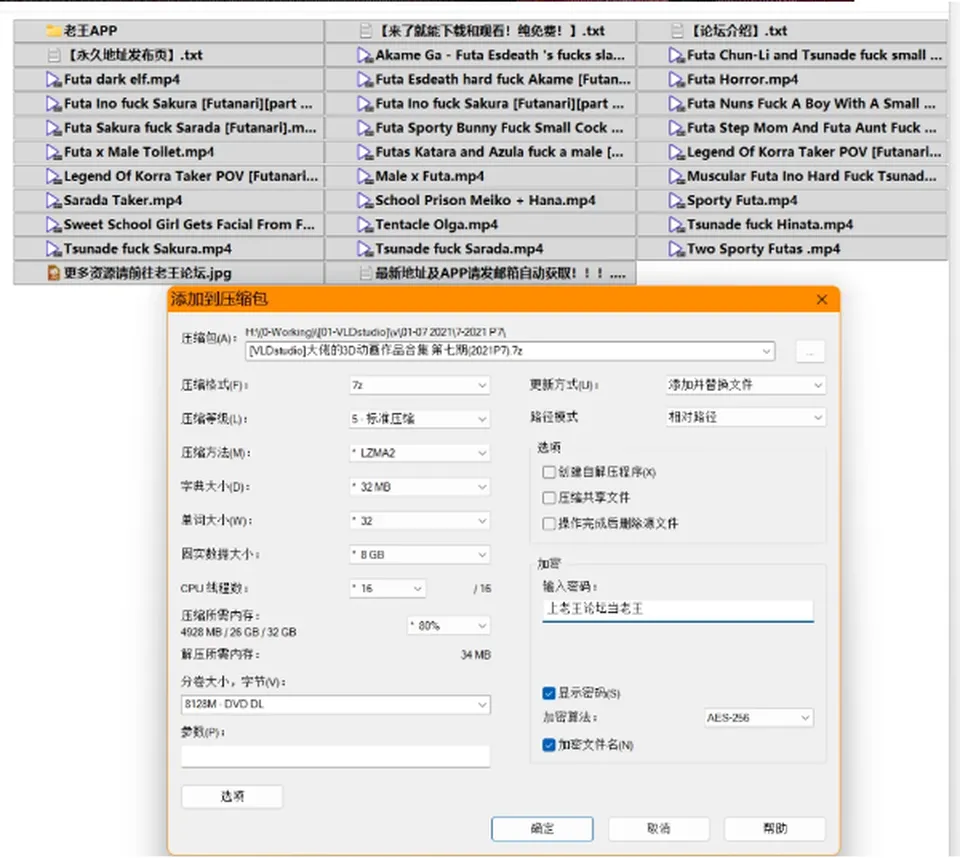Click the 选项 button
Viewport: 960px width, 858px height.
[232, 796]
